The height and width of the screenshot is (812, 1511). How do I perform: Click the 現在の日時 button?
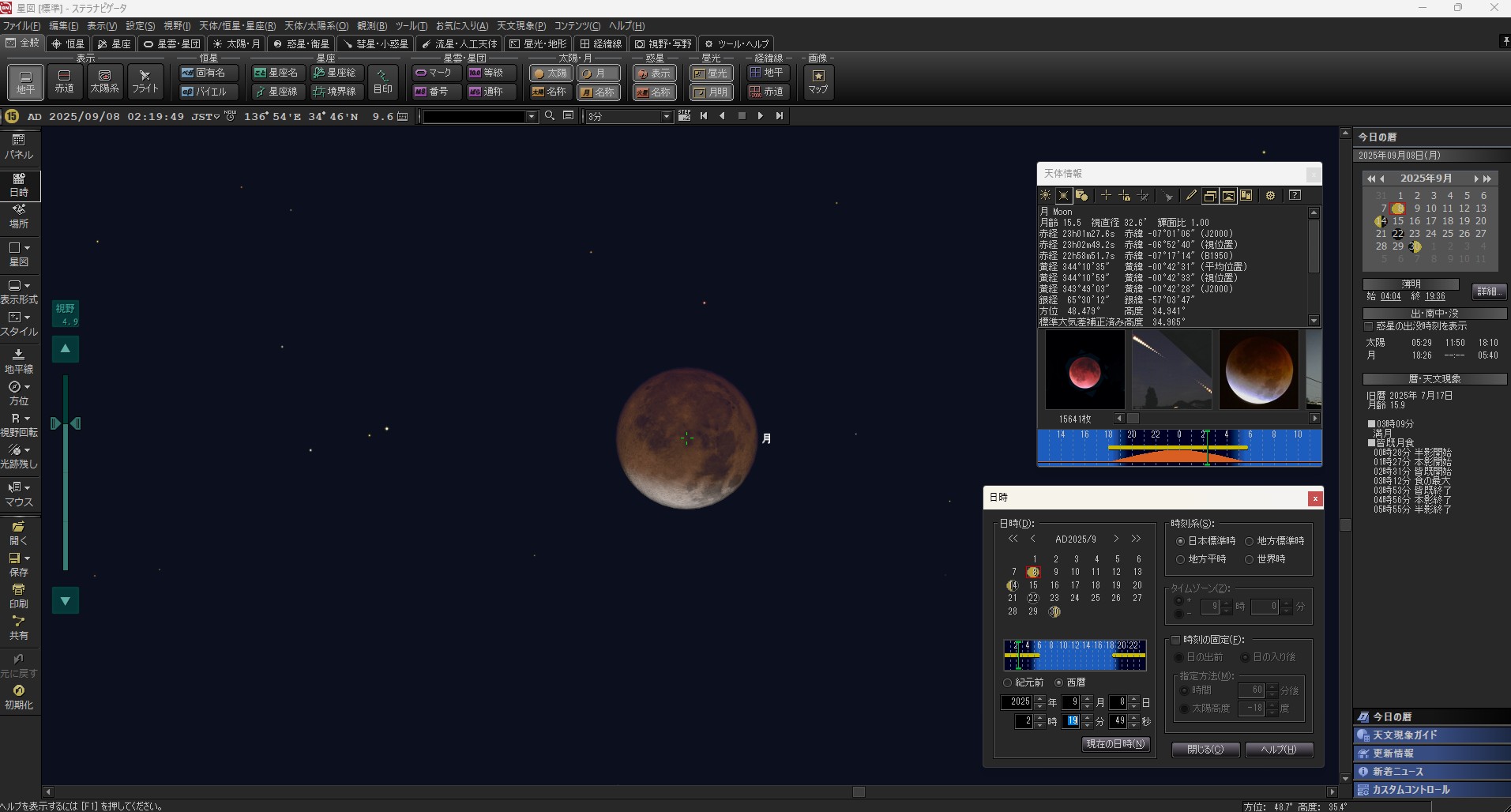[x=1115, y=744]
